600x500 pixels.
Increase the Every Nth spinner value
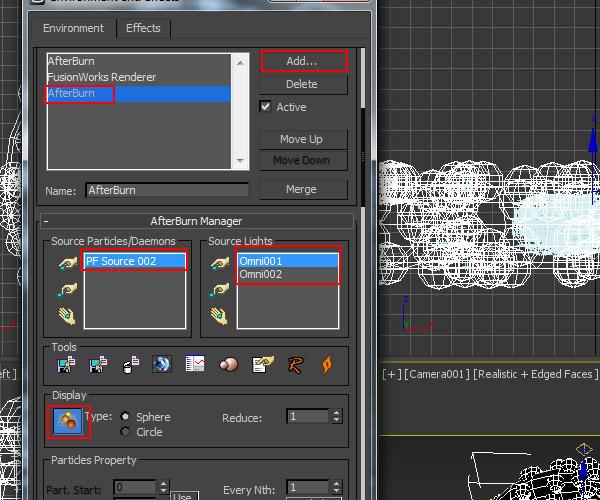[337, 483]
